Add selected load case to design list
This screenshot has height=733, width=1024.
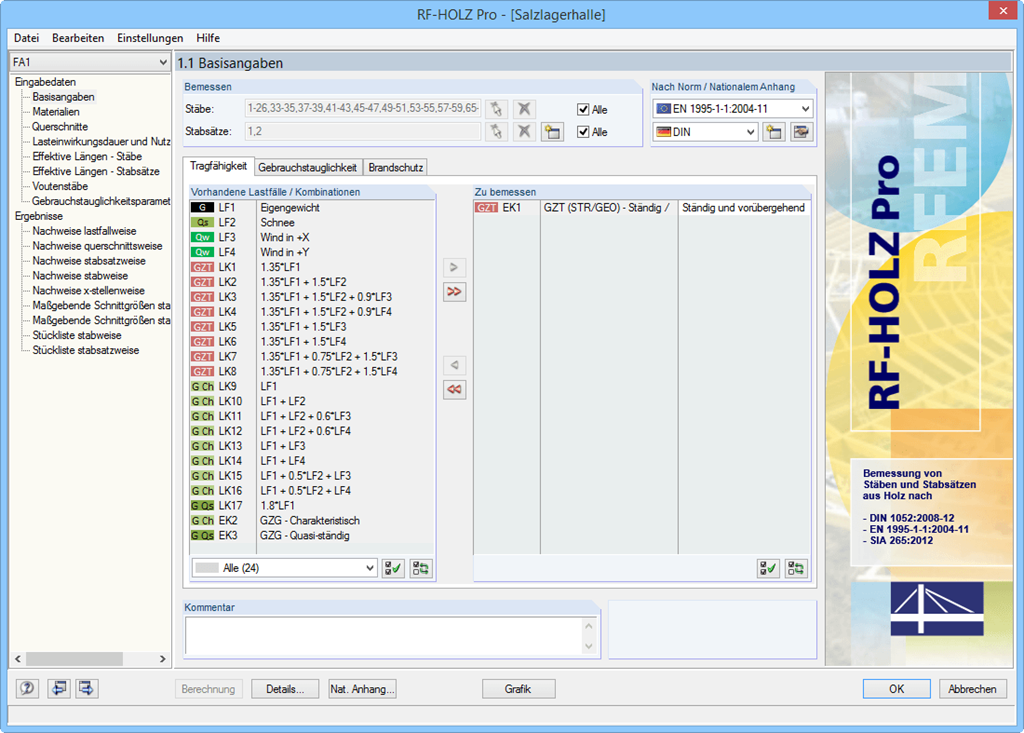(x=455, y=267)
